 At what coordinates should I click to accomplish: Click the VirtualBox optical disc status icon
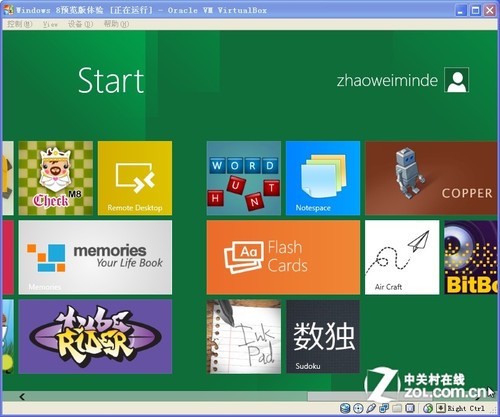coord(358,408)
